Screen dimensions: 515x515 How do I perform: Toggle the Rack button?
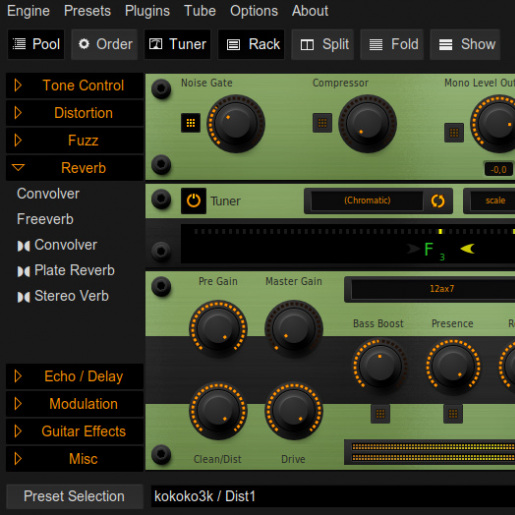tap(251, 44)
